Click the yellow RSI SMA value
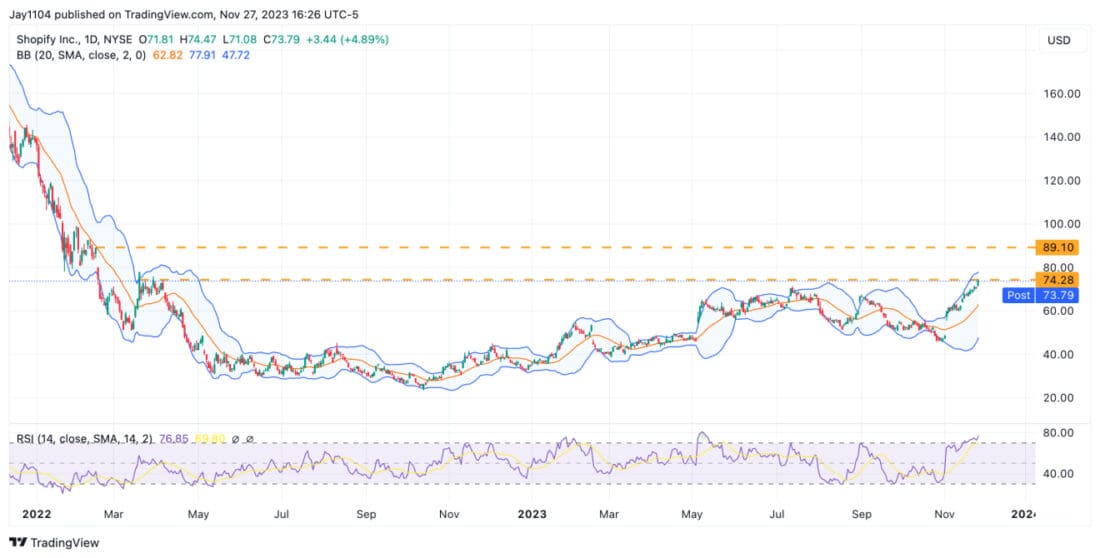1100x558 pixels. click(x=209, y=439)
